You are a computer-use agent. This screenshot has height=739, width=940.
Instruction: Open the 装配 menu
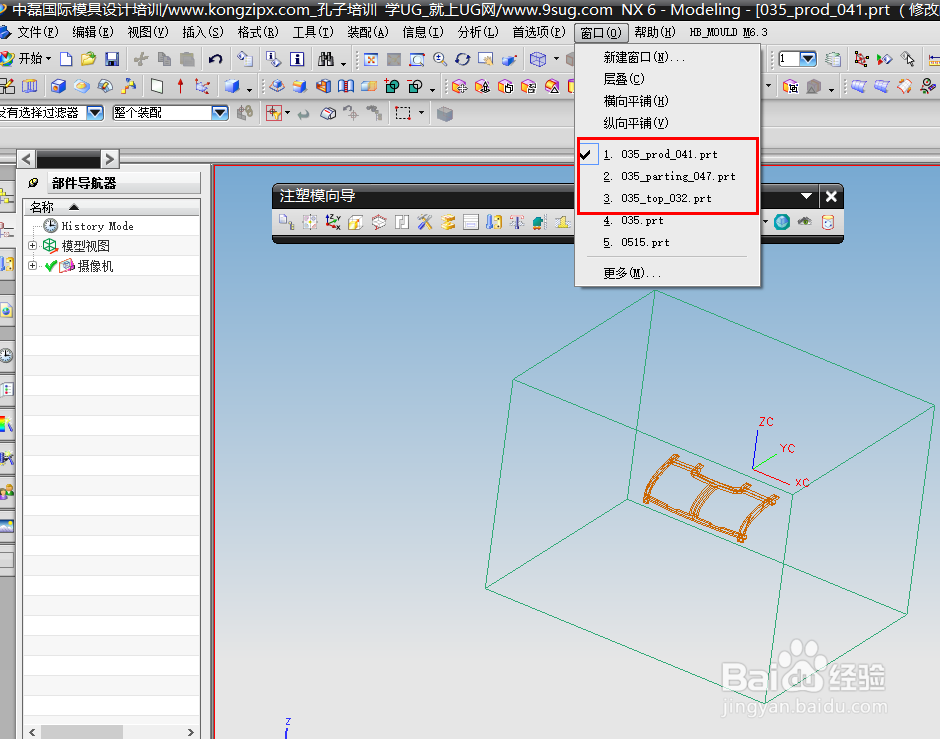[367, 32]
